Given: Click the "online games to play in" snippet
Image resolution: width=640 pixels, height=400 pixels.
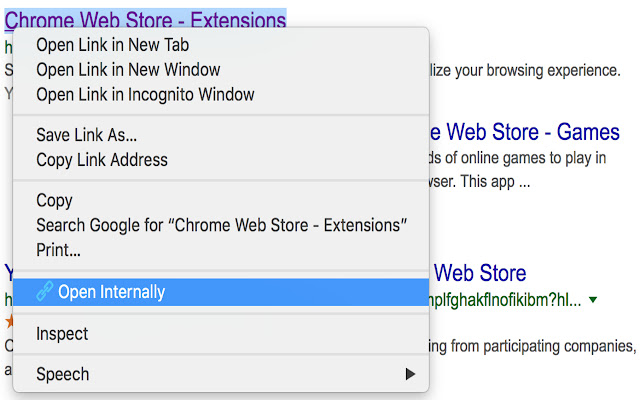Looking at the screenshot, I should 520,159.
